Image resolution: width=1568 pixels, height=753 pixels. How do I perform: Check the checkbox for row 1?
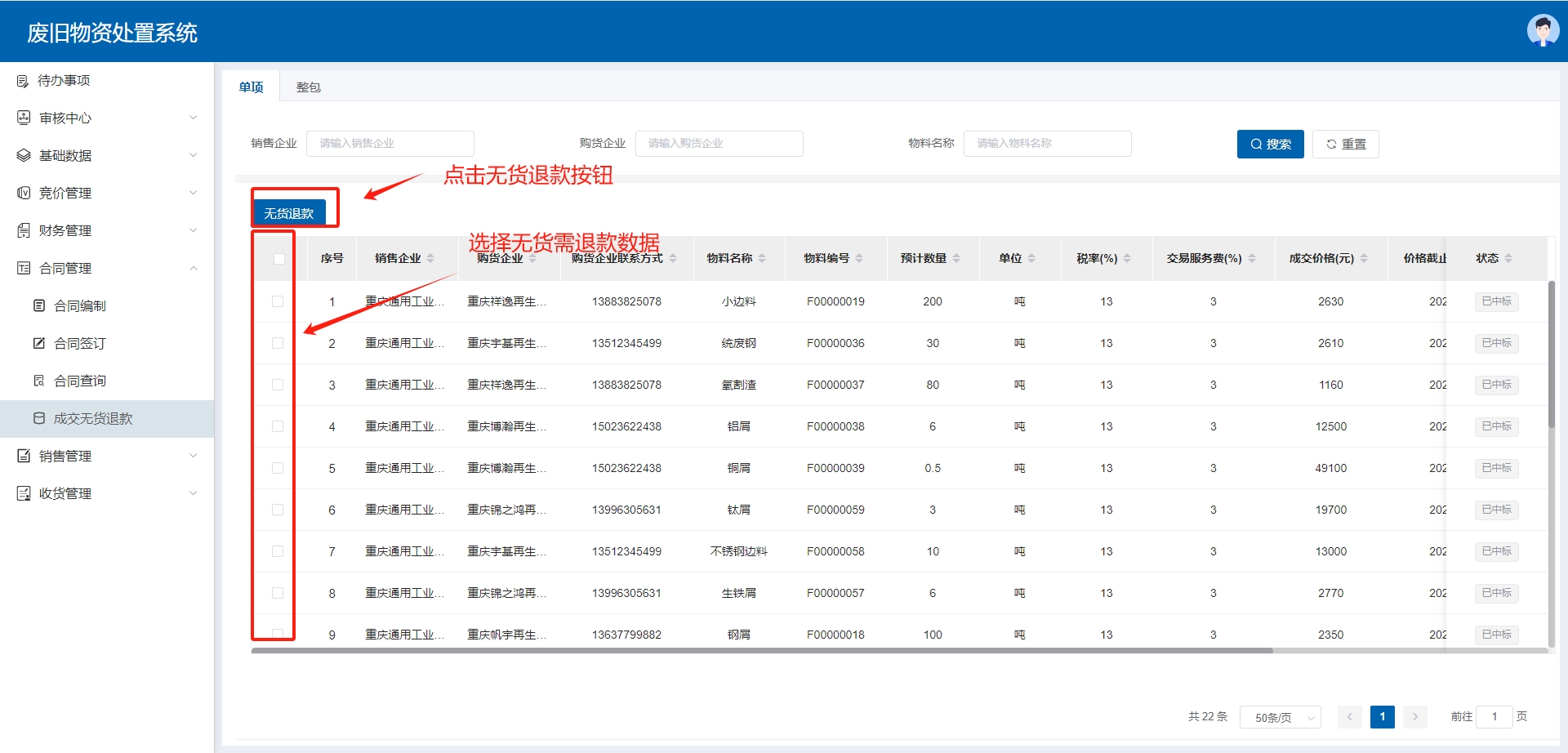coord(278,302)
